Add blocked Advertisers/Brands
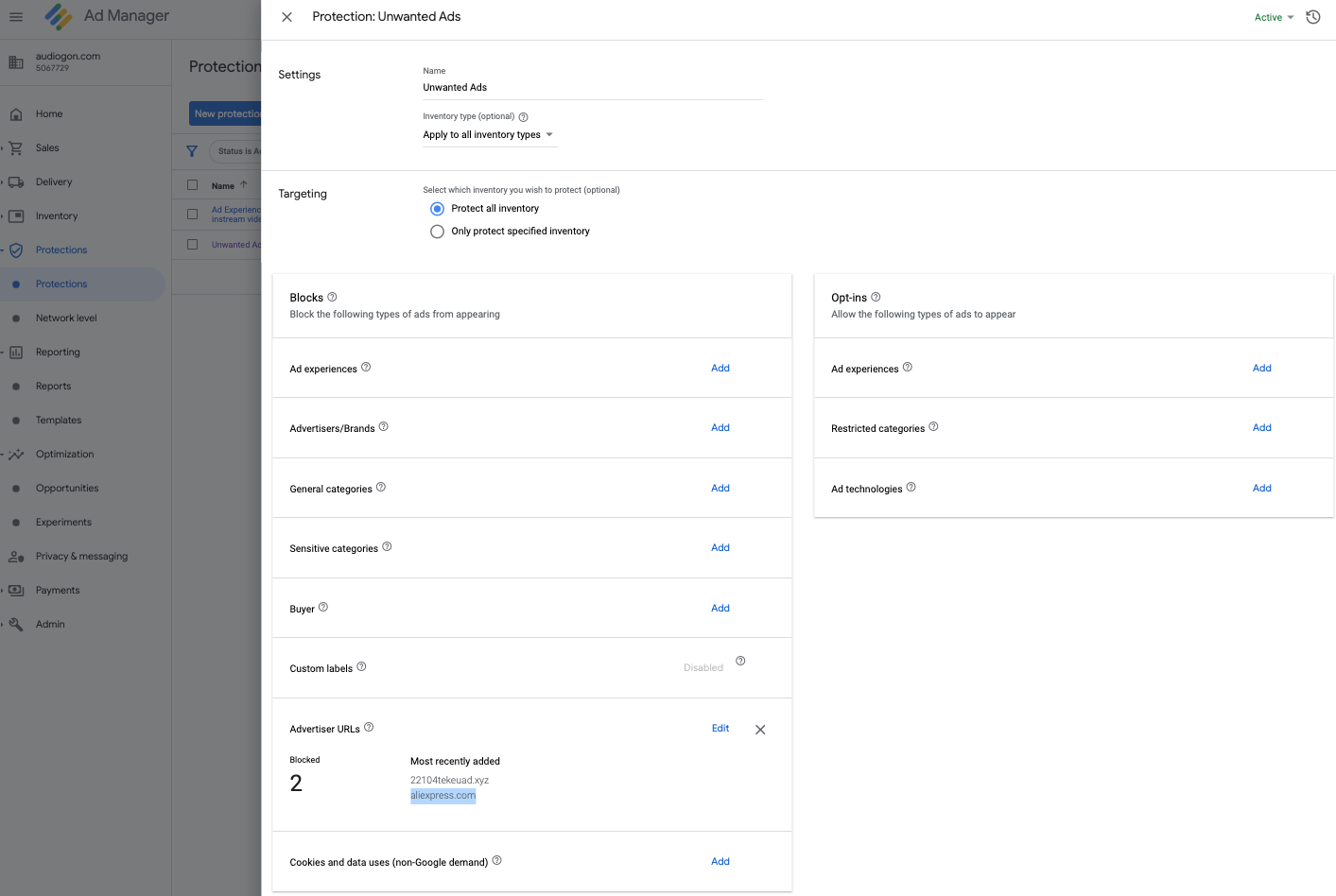Viewport: 1336px width, 896px height. (x=720, y=427)
